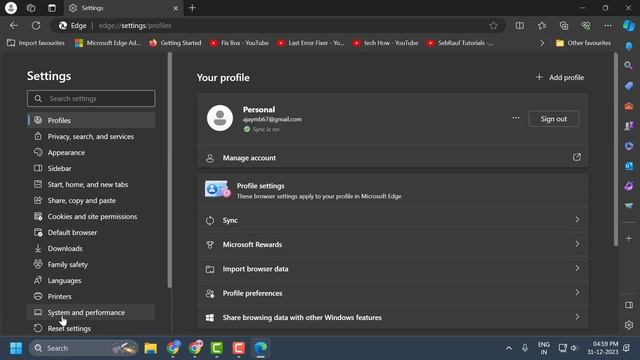Viewport: 640px width, 360px height.
Task: Add this page to favourites star
Action: [493, 25]
